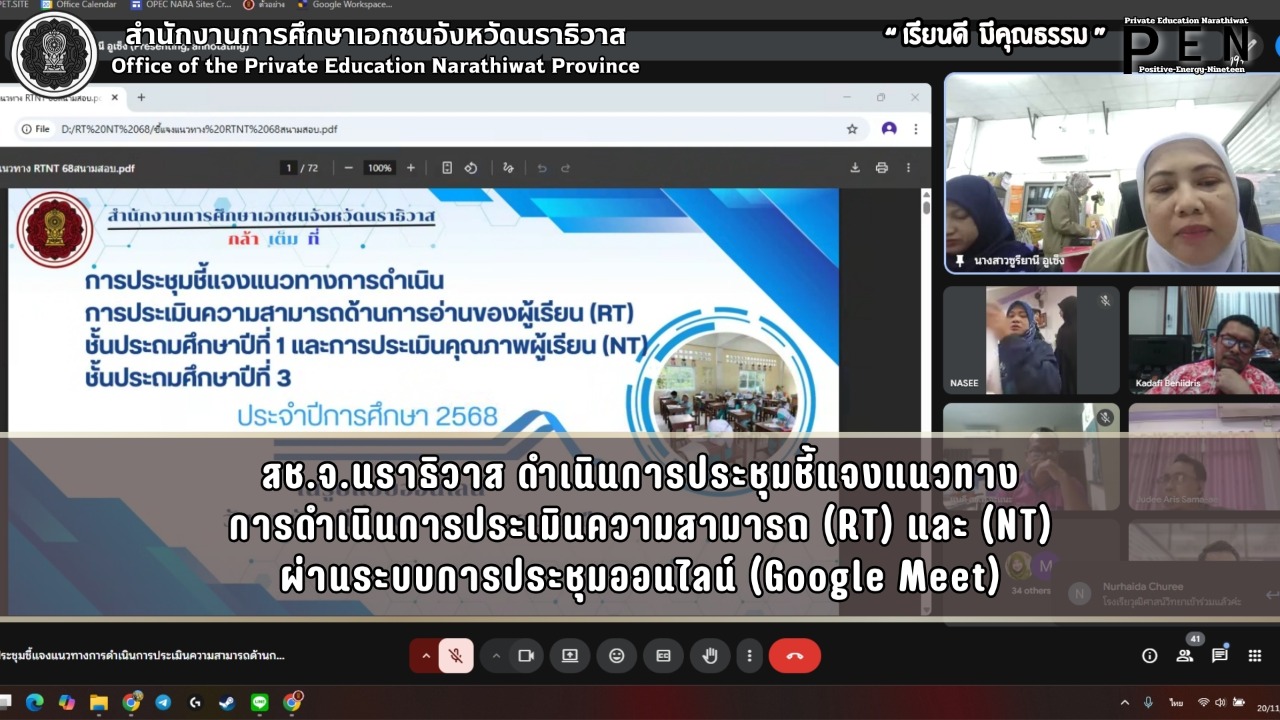Image resolution: width=1280 pixels, height=720 pixels.
Task: Print the PDF document
Action: click(x=881, y=168)
